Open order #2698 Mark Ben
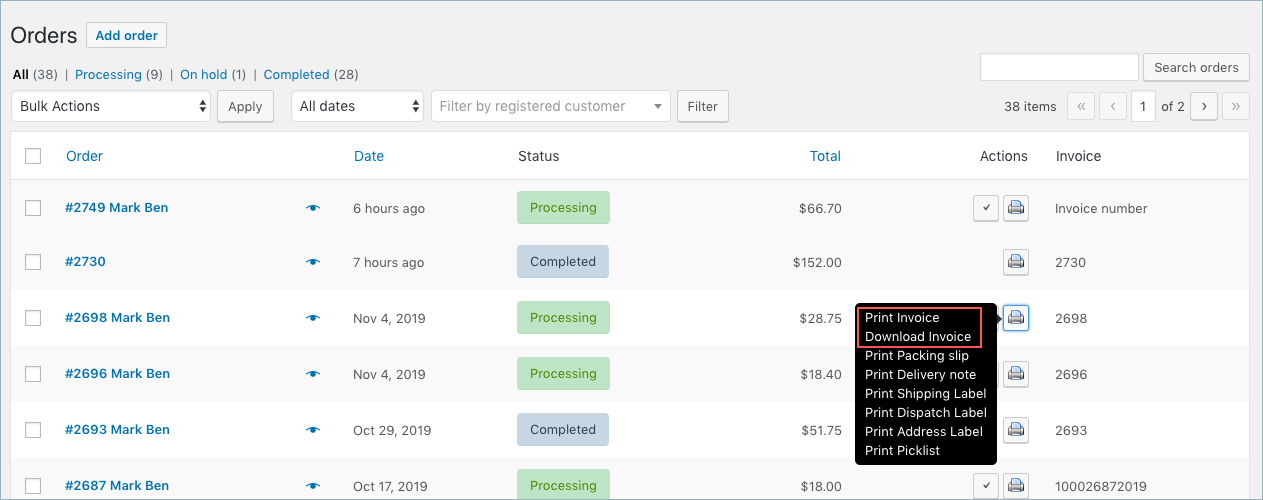The height and width of the screenshot is (500, 1263). [118, 318]
